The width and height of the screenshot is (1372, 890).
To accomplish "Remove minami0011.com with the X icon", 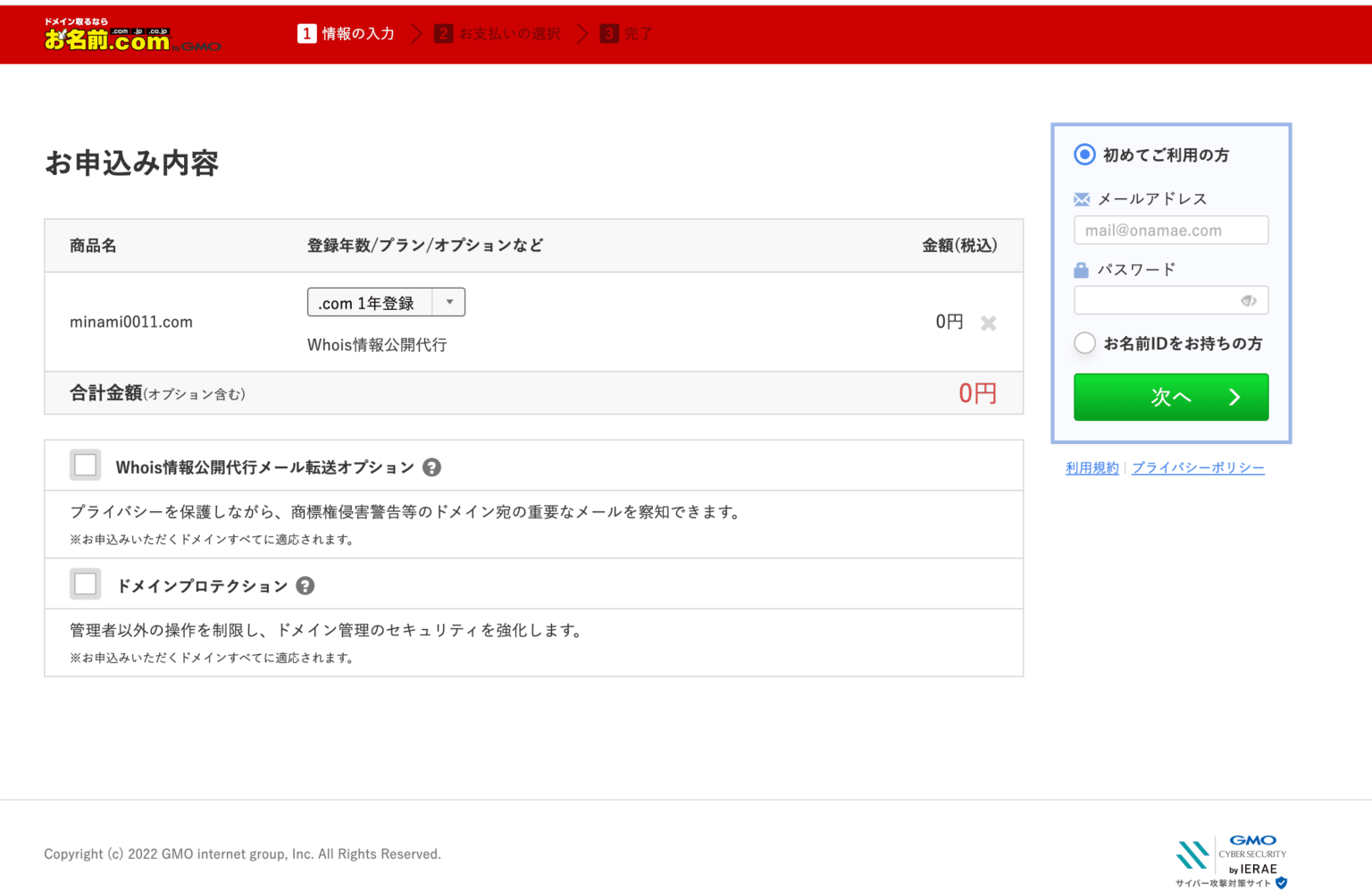I will [988, 323].
